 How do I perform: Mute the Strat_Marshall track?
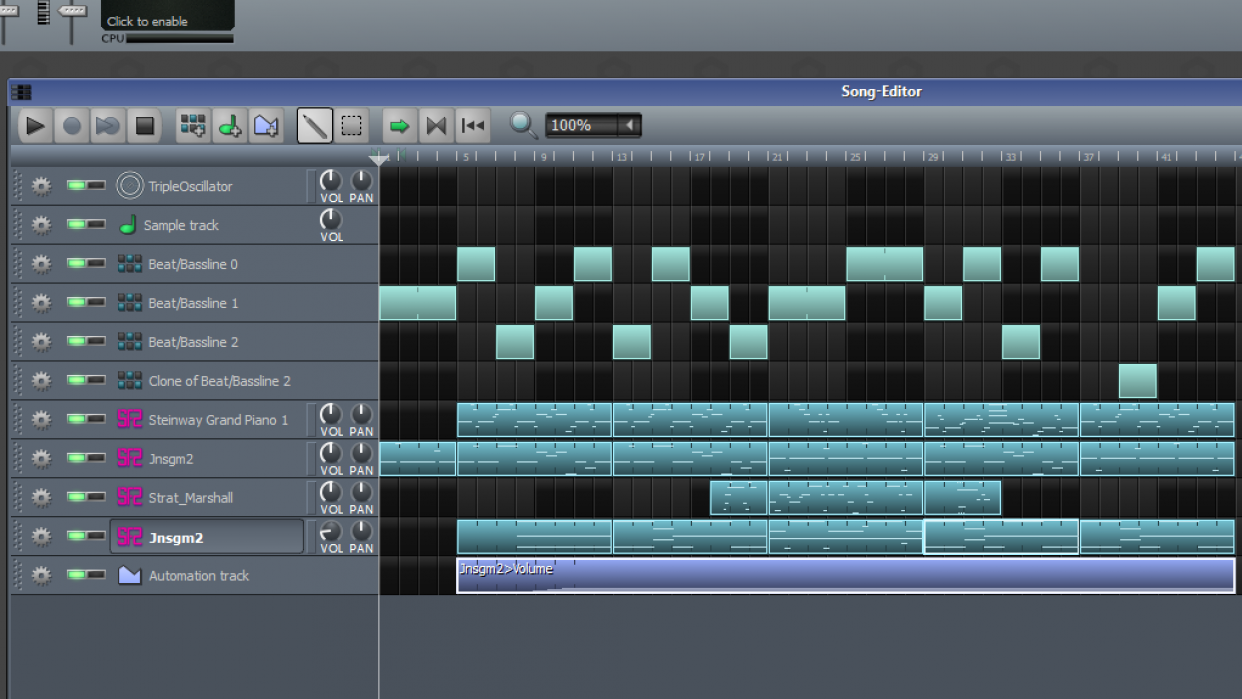click(x=76, y=497)
